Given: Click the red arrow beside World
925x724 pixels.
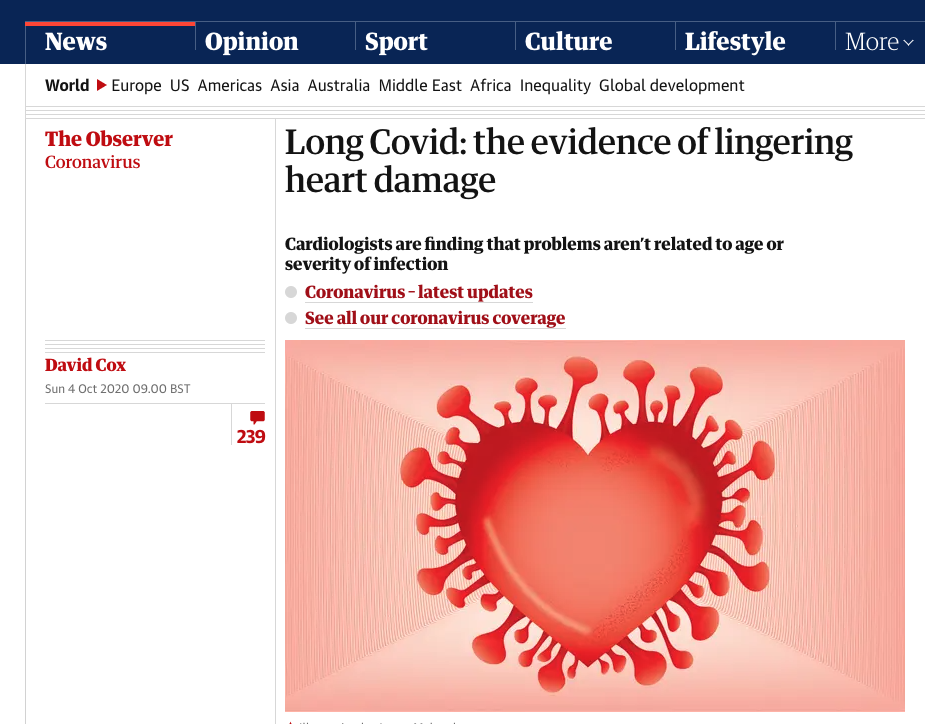Looking at the screenshot, I should (101, 85).
